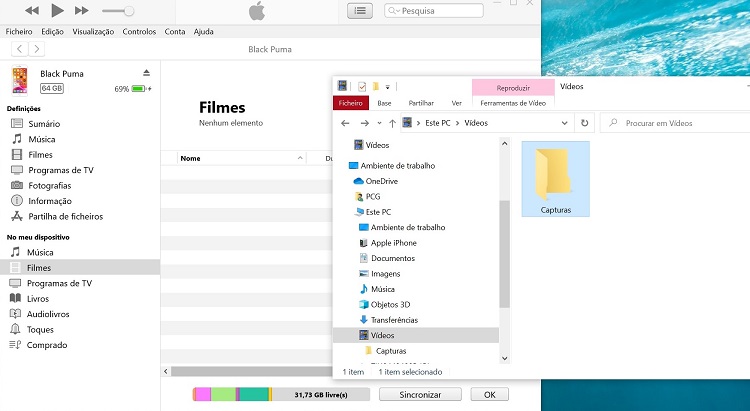Open Toques in device list
Screen dimensions: 750x411
point(40,329)
